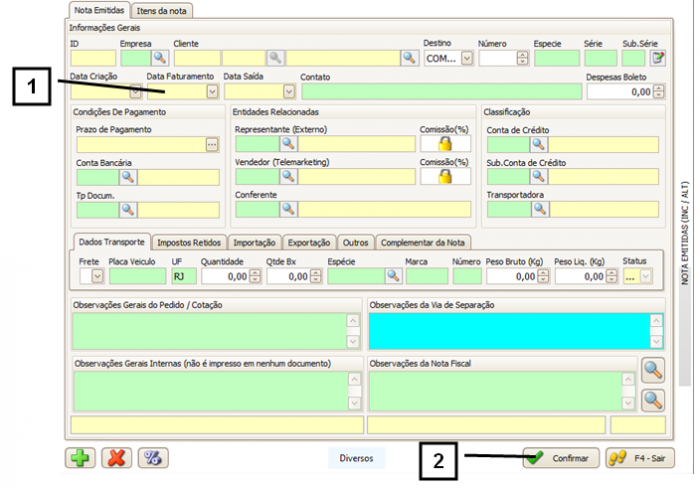Search the Conferente field magnifier
700x488 pixels.
click(x=288, y=209)
